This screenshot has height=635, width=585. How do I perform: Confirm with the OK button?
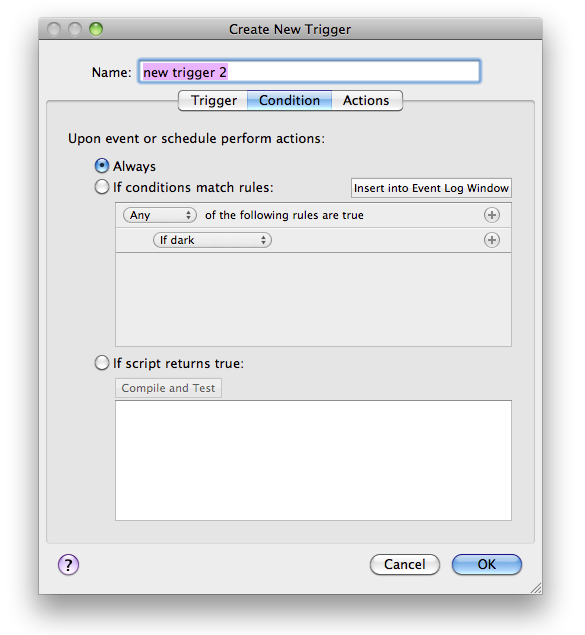tap(487, 564)
